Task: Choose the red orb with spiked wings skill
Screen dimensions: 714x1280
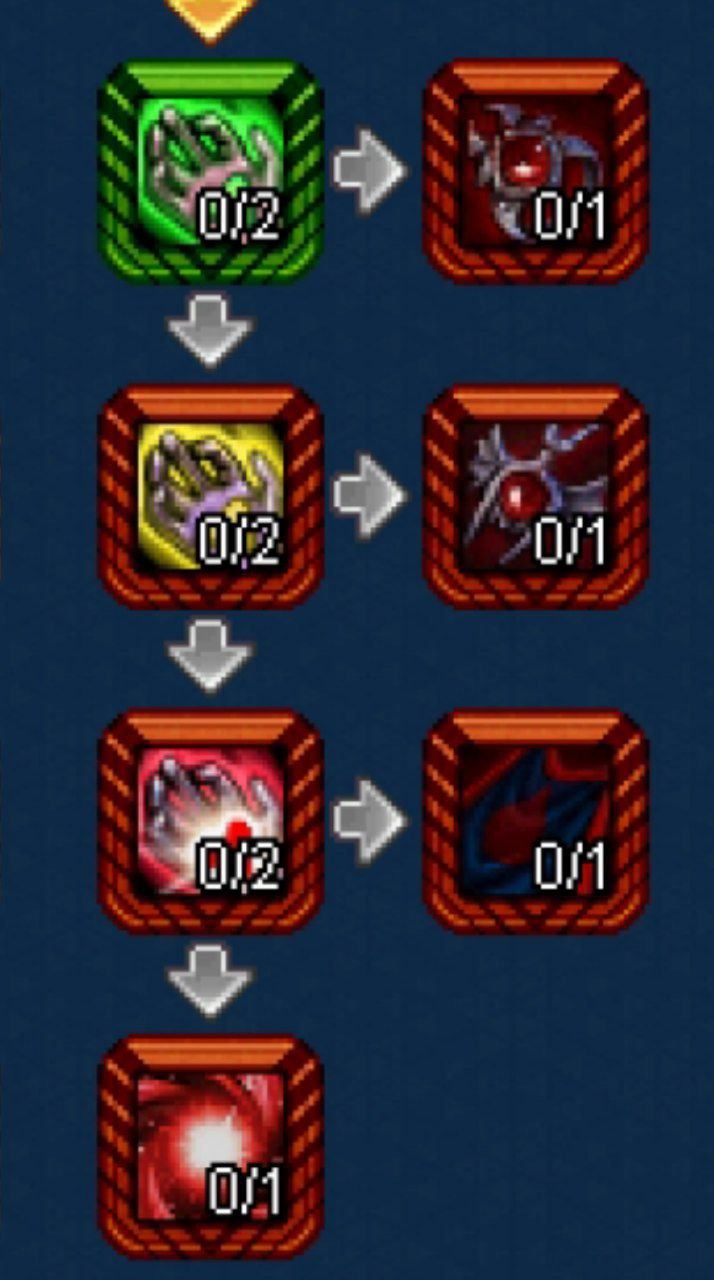Action: click(x=536, y=497)
